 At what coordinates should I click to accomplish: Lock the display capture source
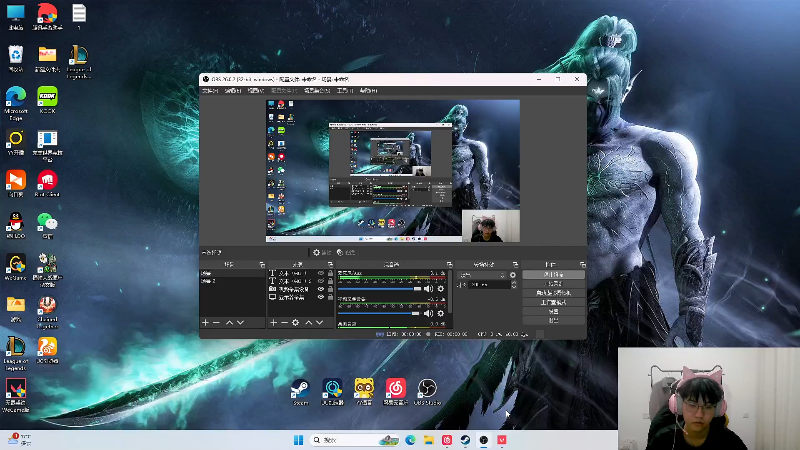click(x=330, y=297)
